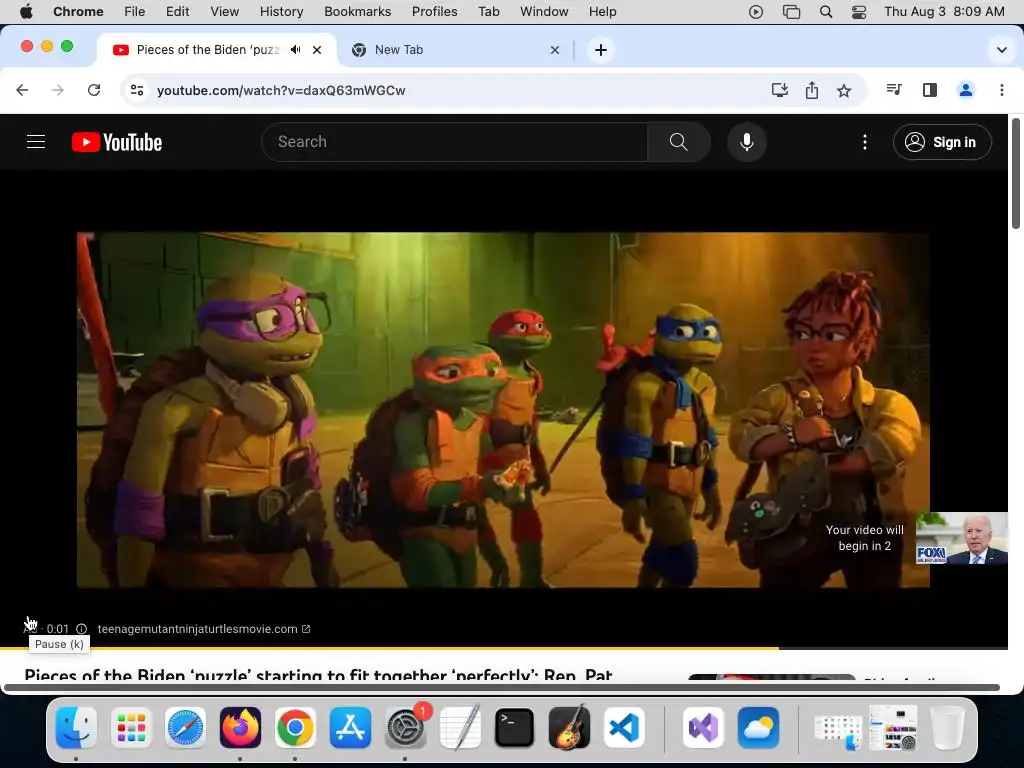Viewport: 1024px width, 768px height.
Task: Bookmark this tab with star icon
Action: (x=844, y=90)
